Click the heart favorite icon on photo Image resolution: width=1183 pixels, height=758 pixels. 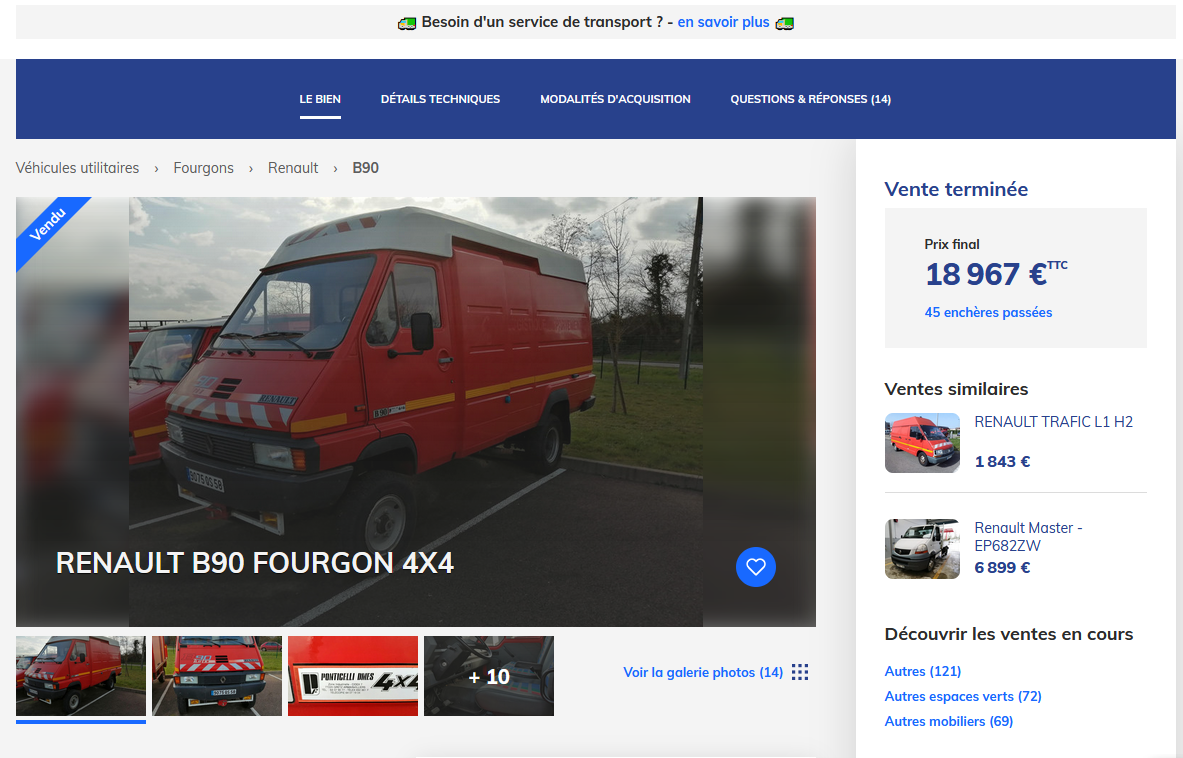755,567
